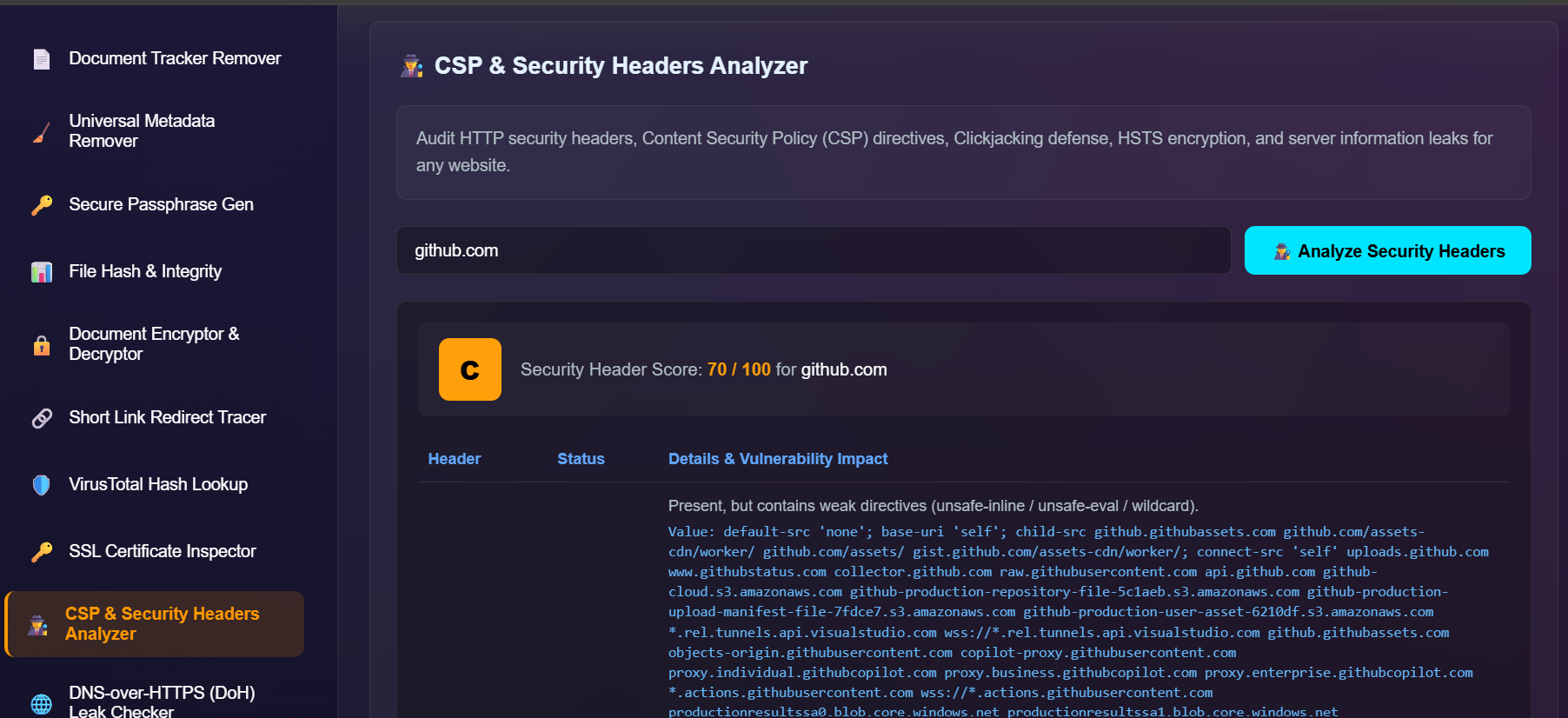1568x718 pixels.
Task: Click the VirusTotal Hash Lookup shield icon
Action: [42, 485]
